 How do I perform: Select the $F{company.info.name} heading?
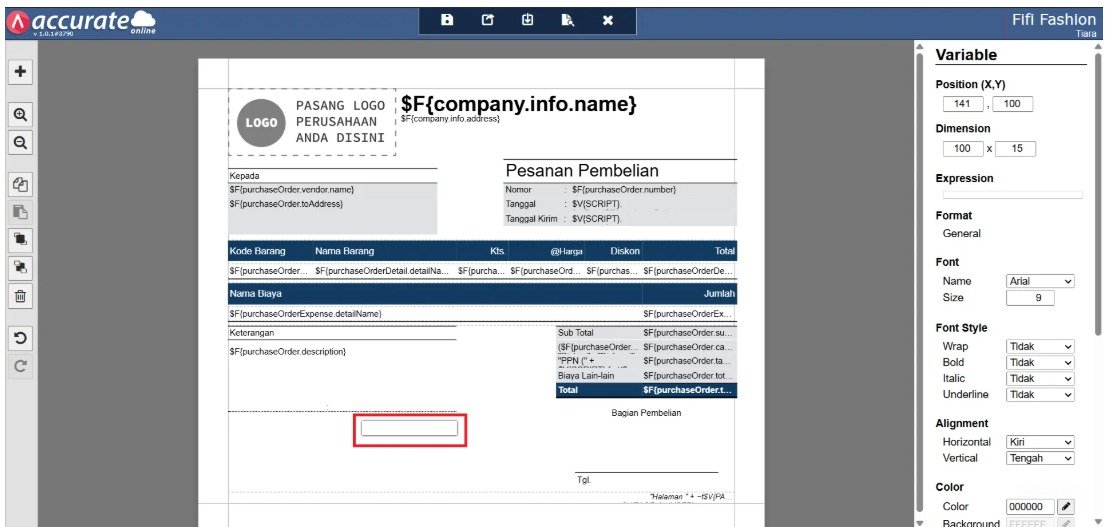[x=519, y=104]
